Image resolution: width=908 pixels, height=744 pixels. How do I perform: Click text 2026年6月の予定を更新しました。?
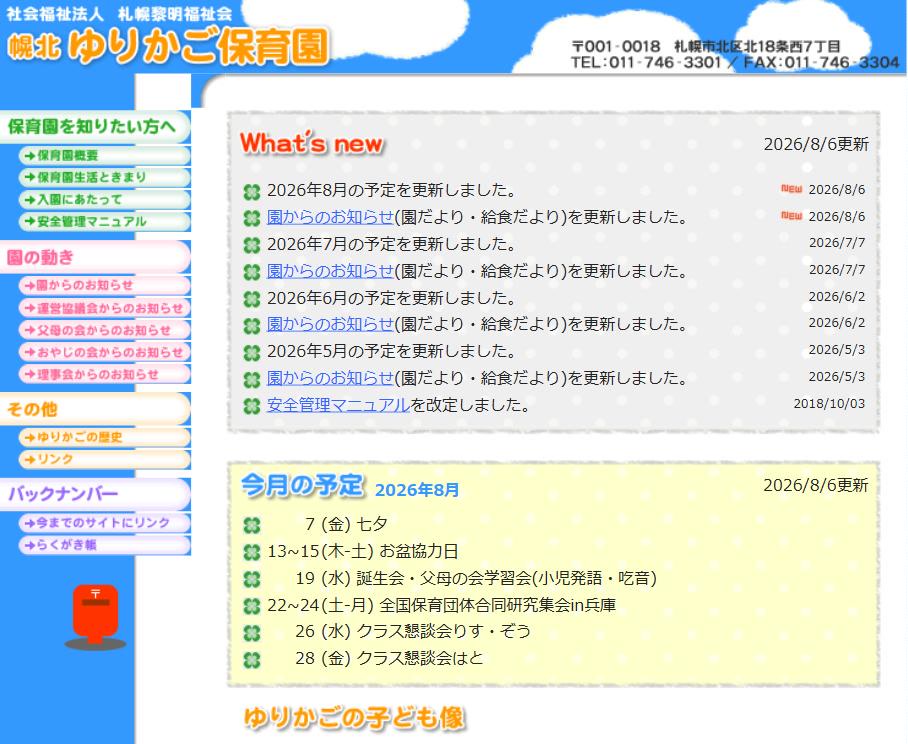click(391, 298)
